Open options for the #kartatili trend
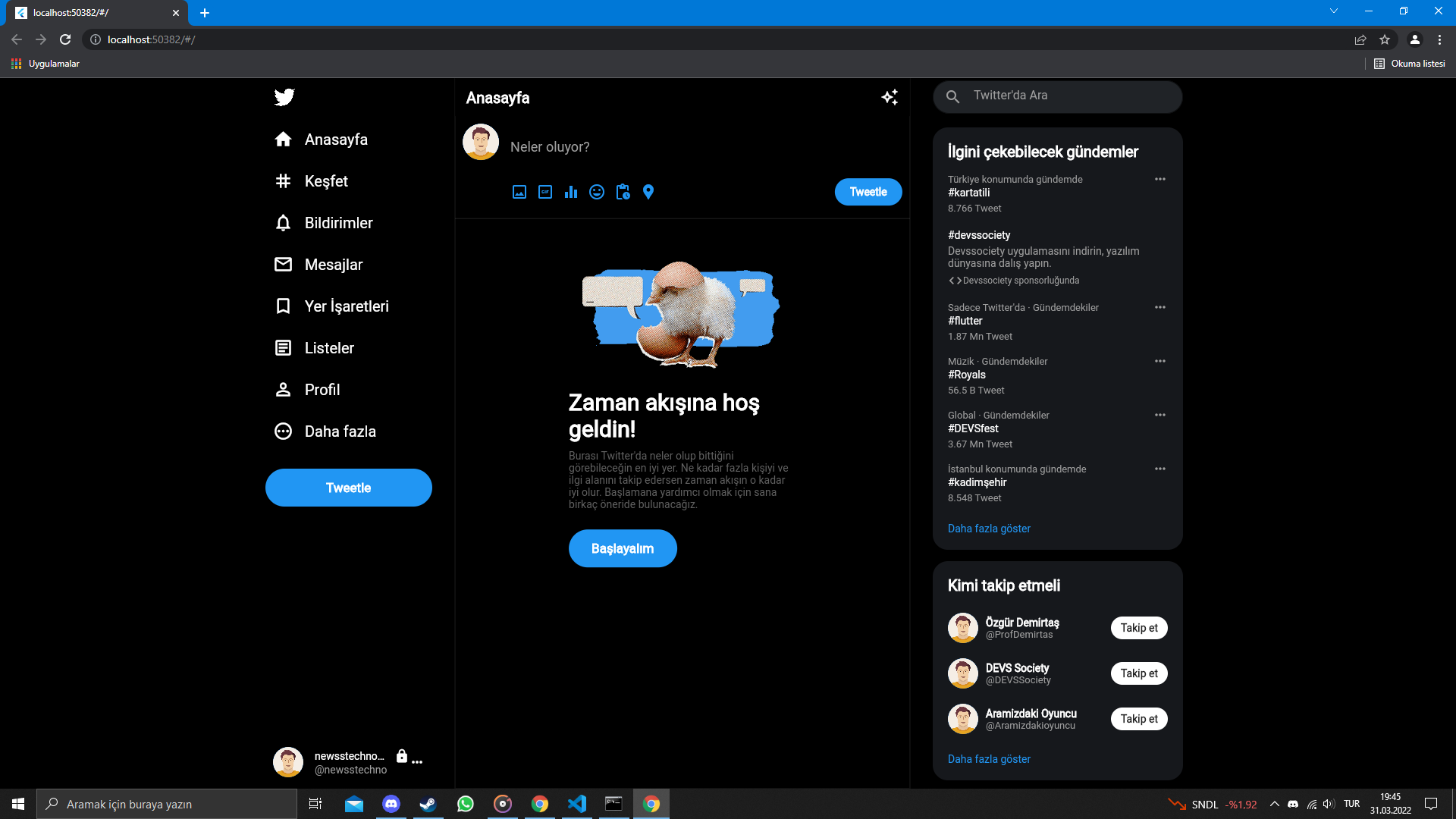Image resolution: width=1456 pixels, height=819 pixels. click(1160, 179)
